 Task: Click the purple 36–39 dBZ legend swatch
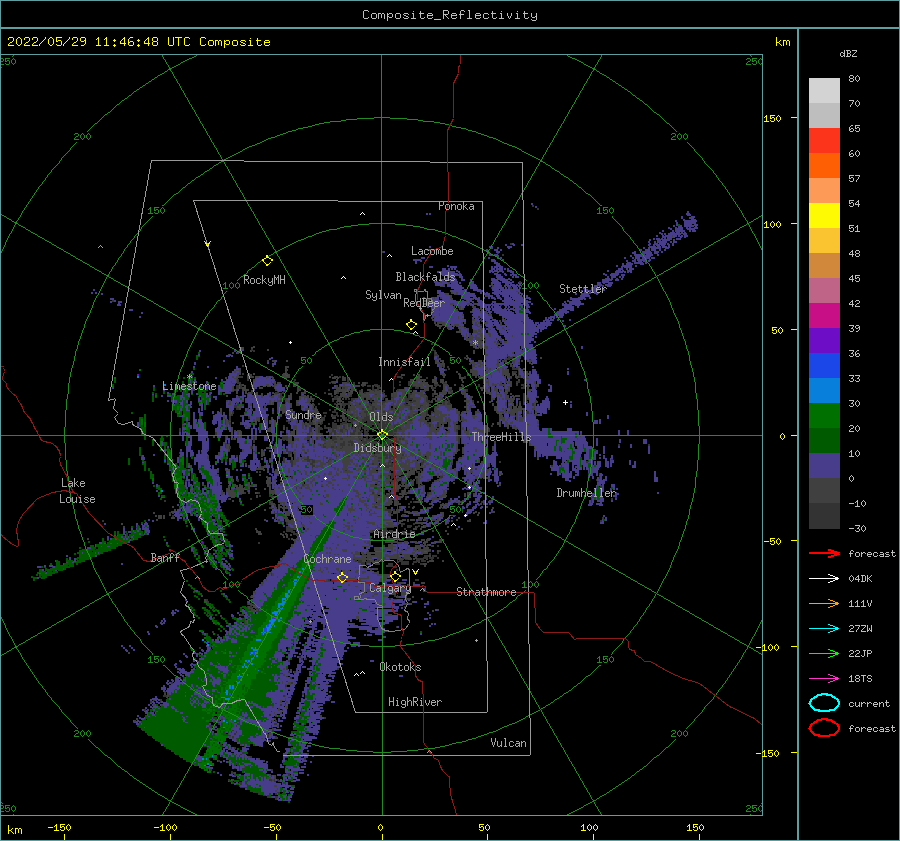(x=824, y=341)
